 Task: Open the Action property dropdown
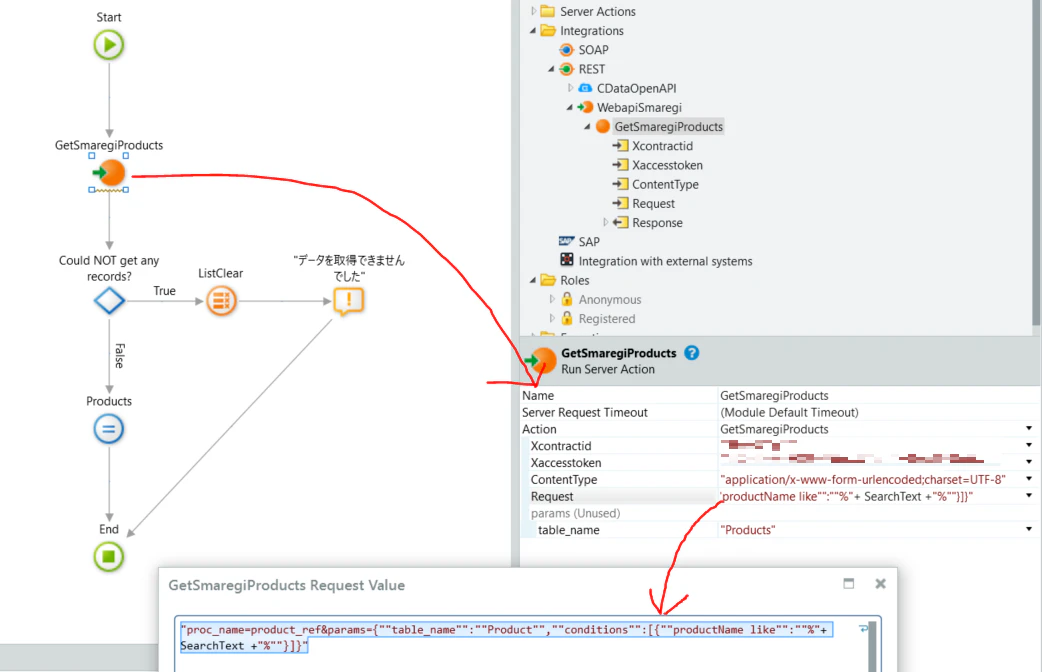click(1029, 429)
